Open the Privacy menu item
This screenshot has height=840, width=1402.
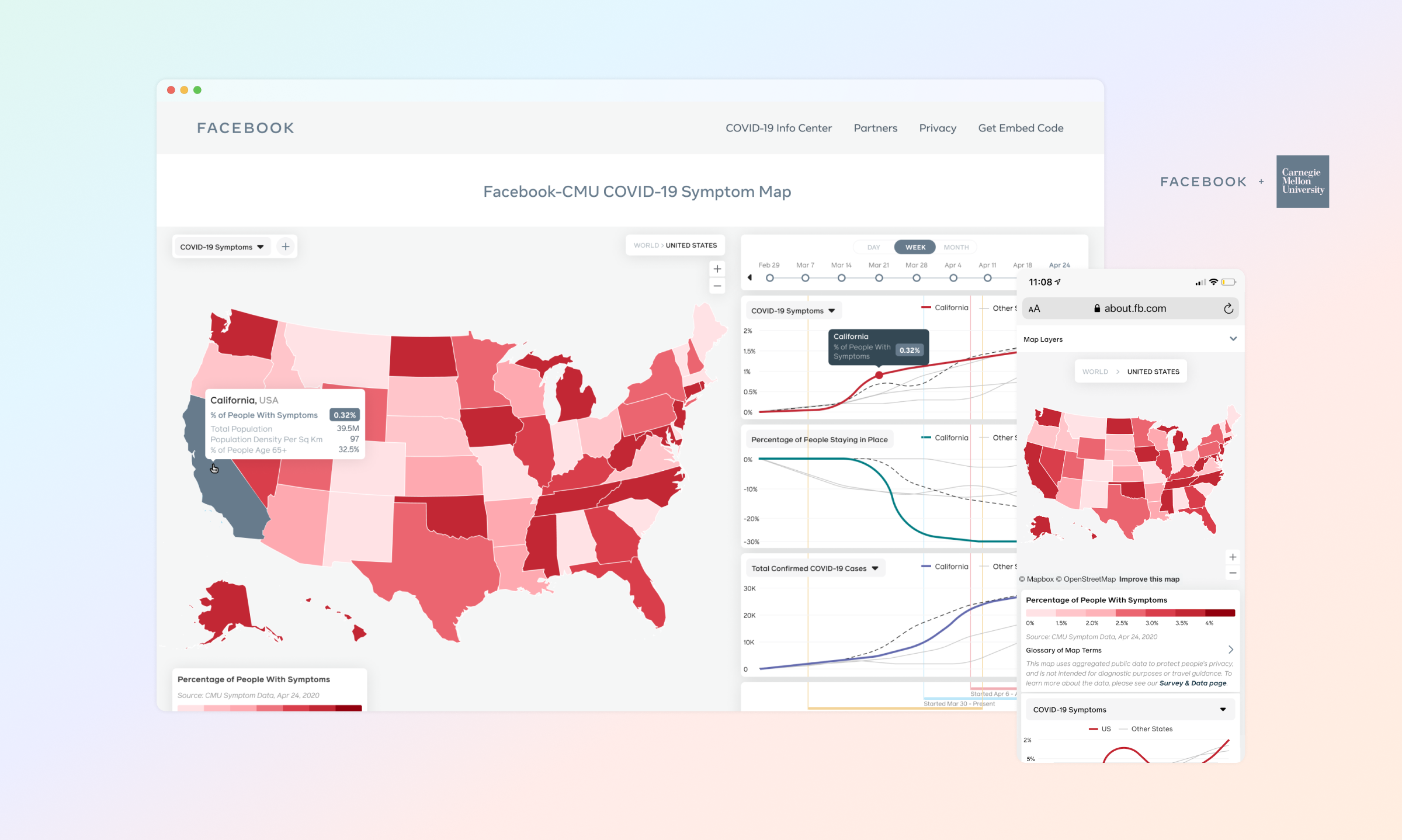tap(938, 128)
